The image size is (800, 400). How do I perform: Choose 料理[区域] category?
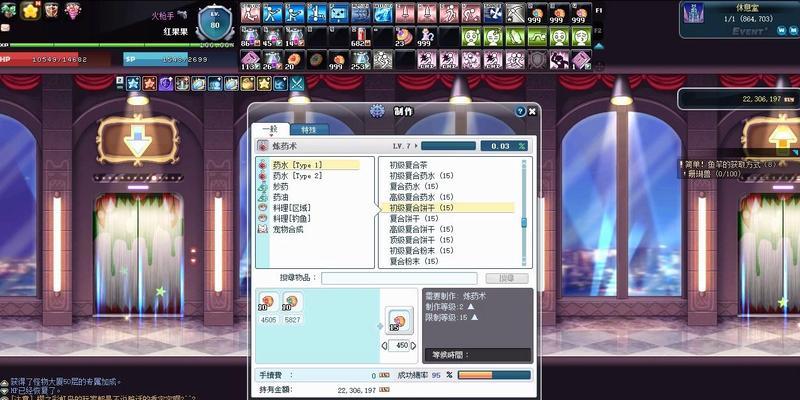[291, 208]
